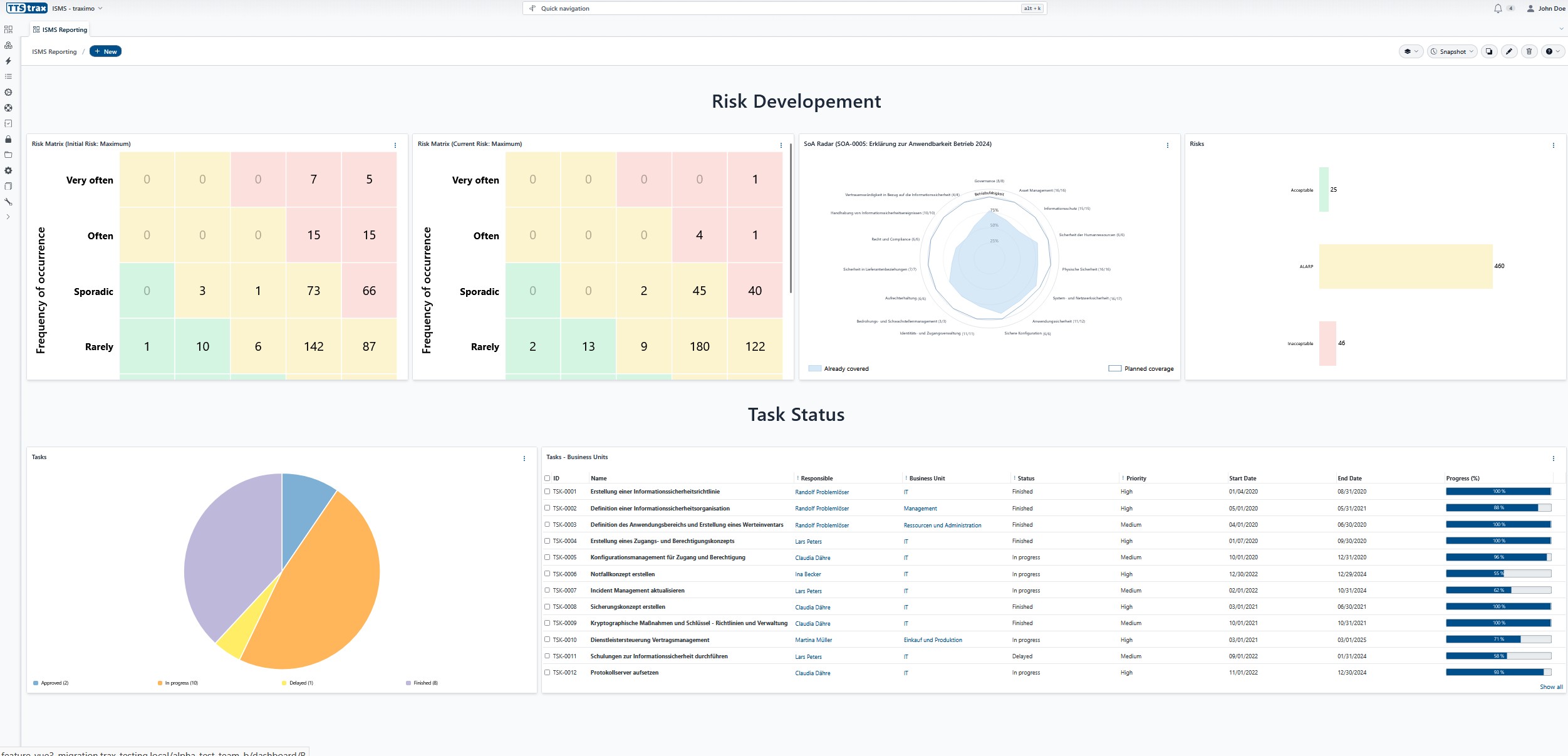
Task: Open the wrench tools sidebar icon
Action: [x=8, y=202]
